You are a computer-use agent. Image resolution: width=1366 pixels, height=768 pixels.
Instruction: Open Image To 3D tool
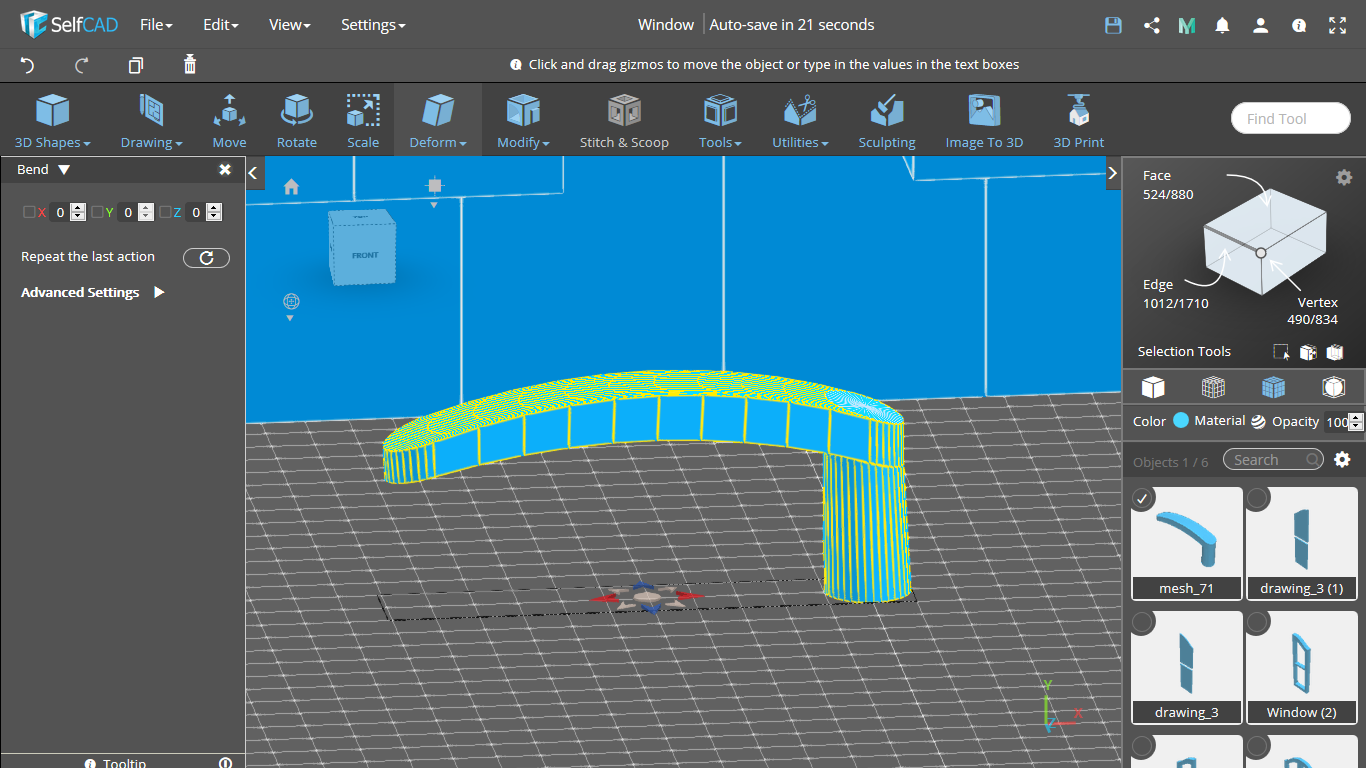pos(984,120)
